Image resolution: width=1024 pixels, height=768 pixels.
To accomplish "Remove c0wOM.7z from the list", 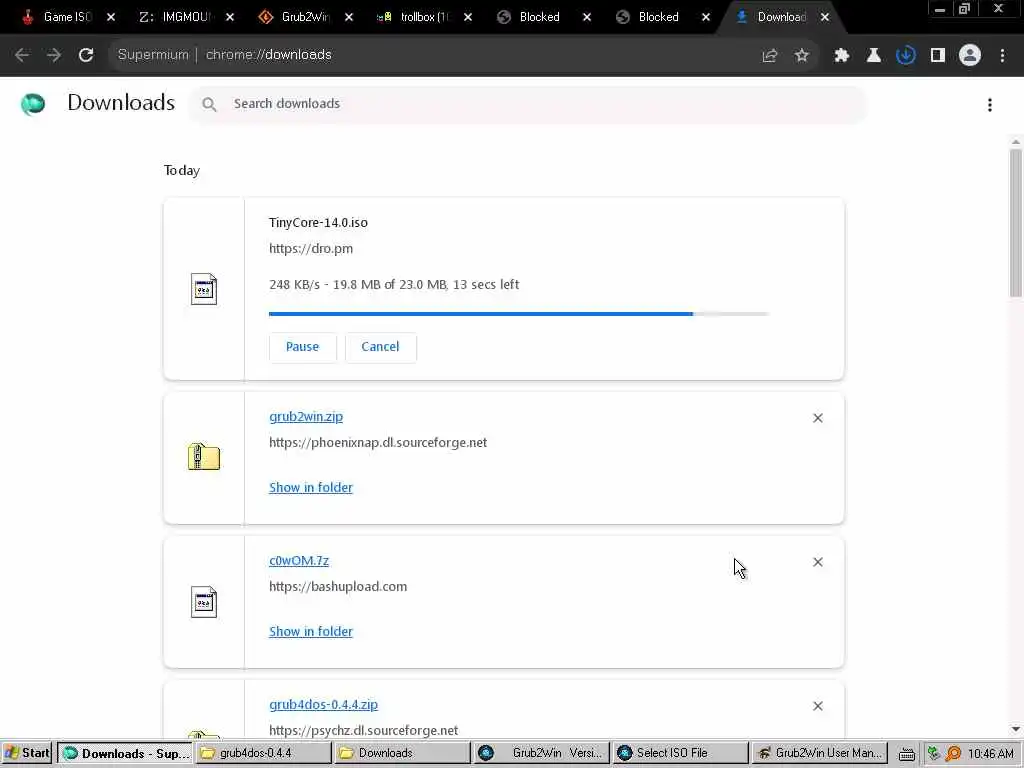I will pyautogui.click(x=818, y=562).
